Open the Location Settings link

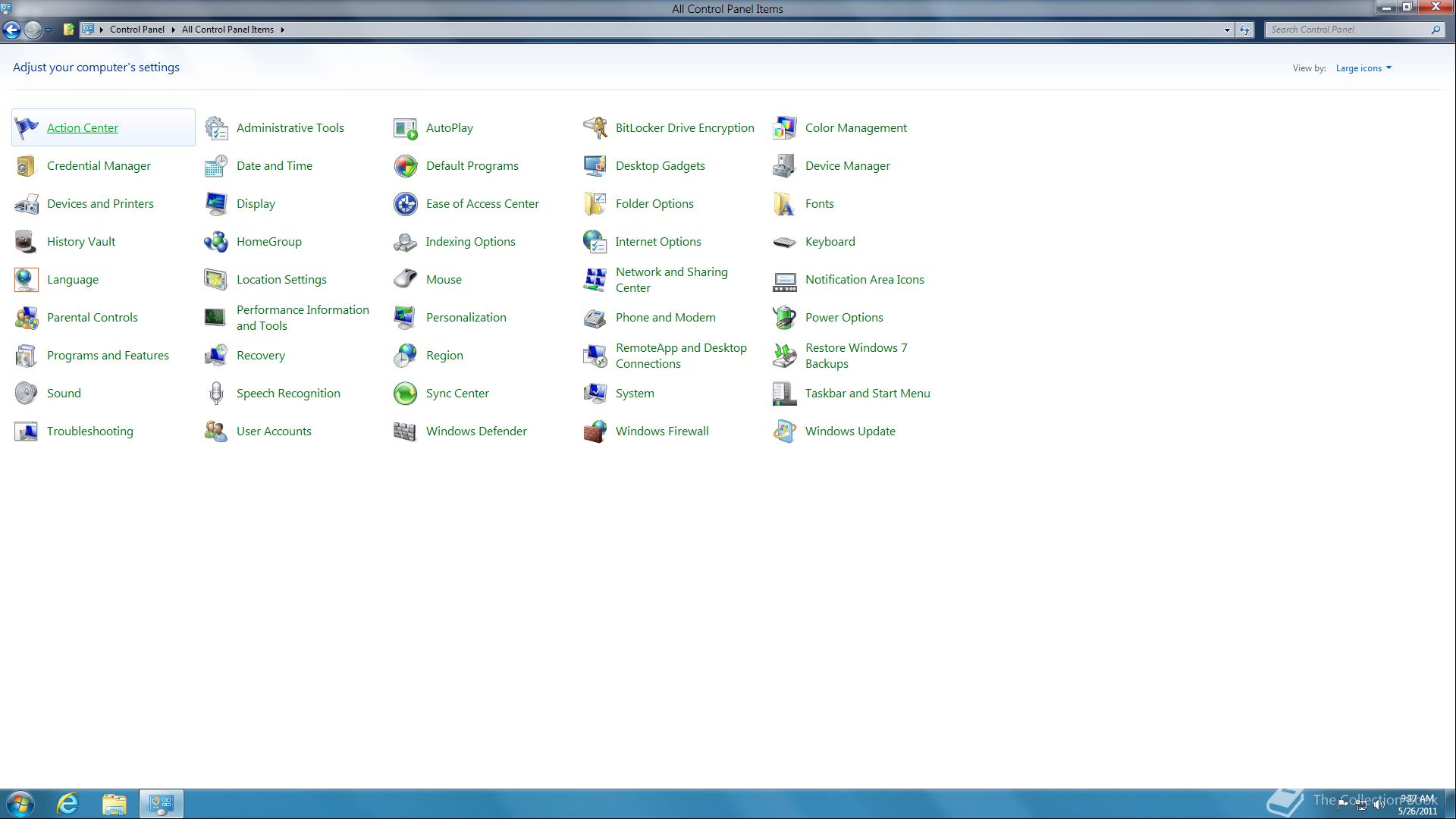[x=281, y=279]
